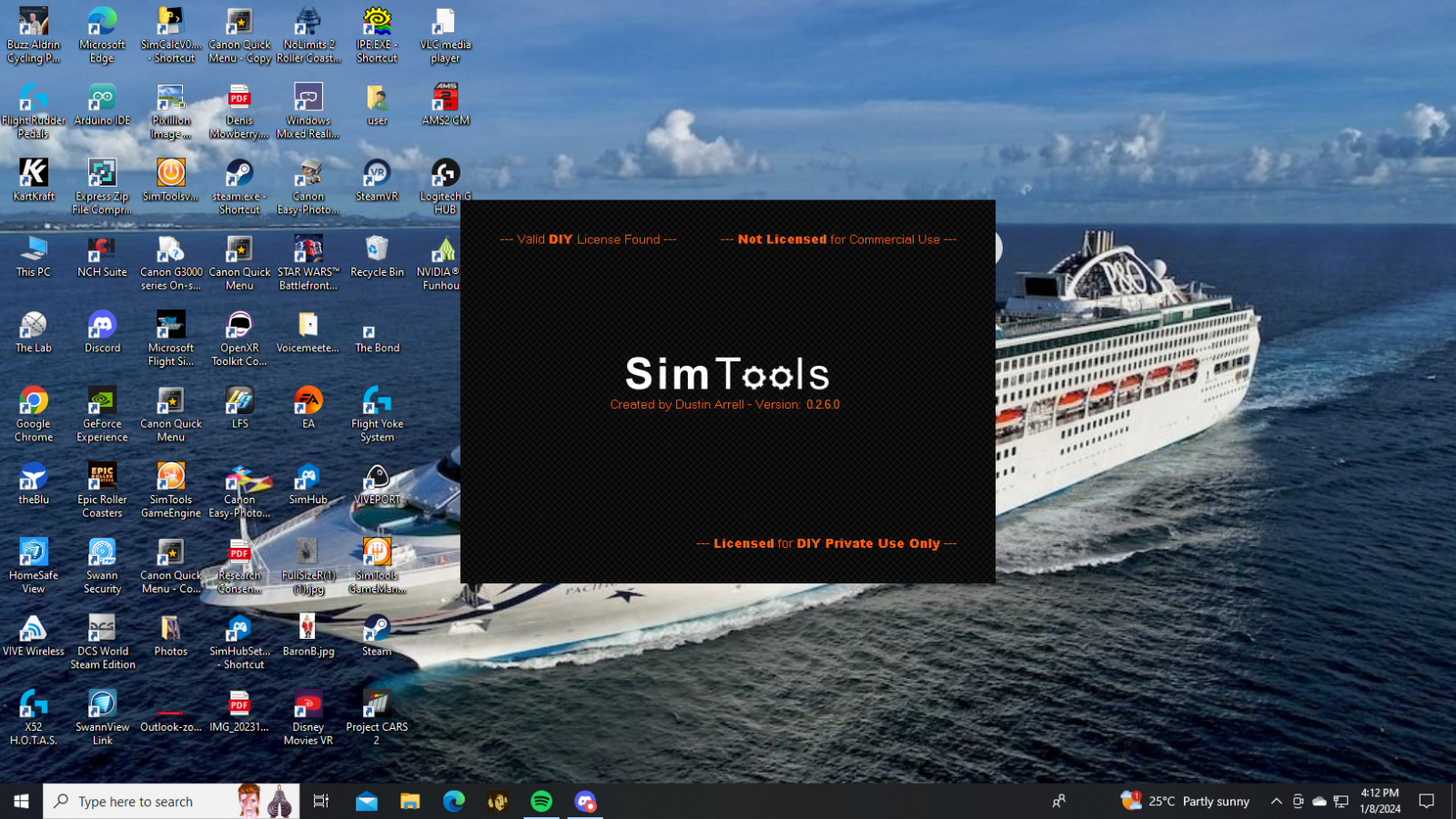Select the The Lab desktop icon
This screenshot has width=1456, height=819.
click(34, 331)
